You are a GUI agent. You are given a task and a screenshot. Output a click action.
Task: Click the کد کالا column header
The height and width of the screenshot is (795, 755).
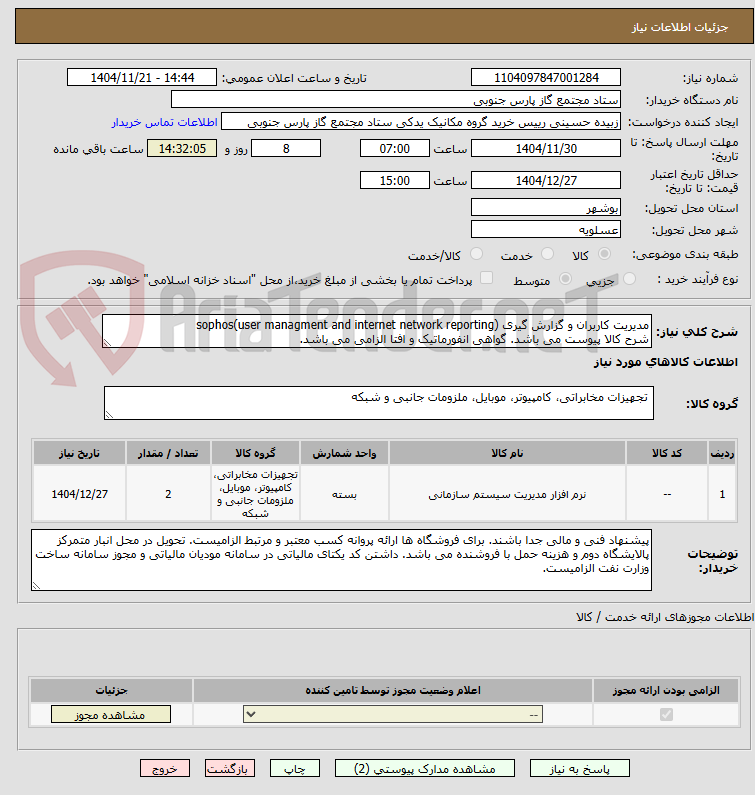666,453
